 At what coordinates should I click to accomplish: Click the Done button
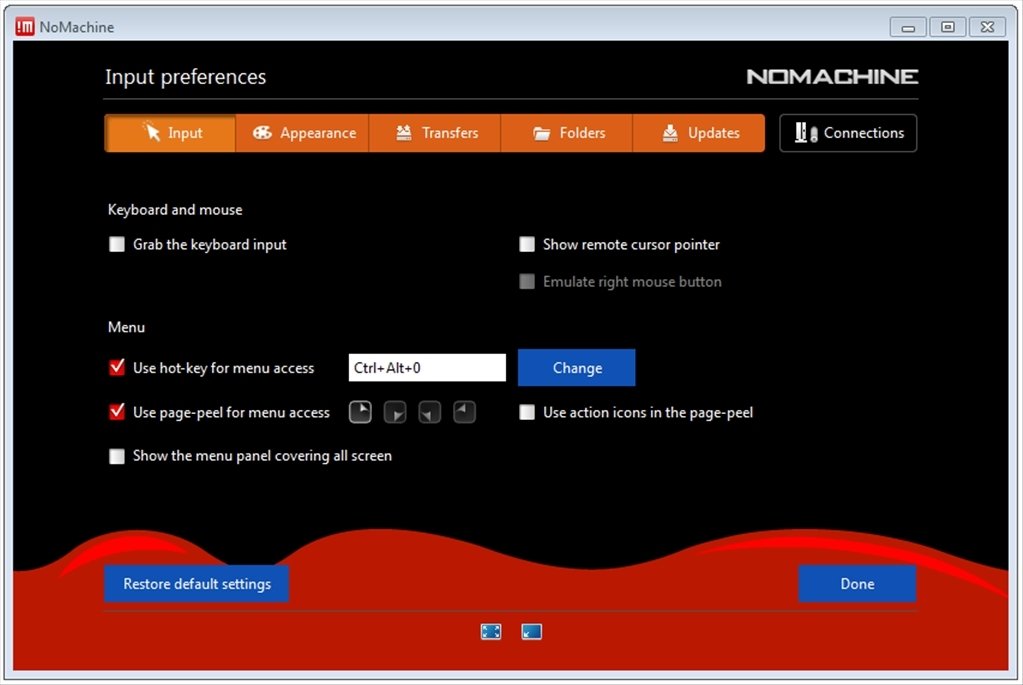pos(857,584)
